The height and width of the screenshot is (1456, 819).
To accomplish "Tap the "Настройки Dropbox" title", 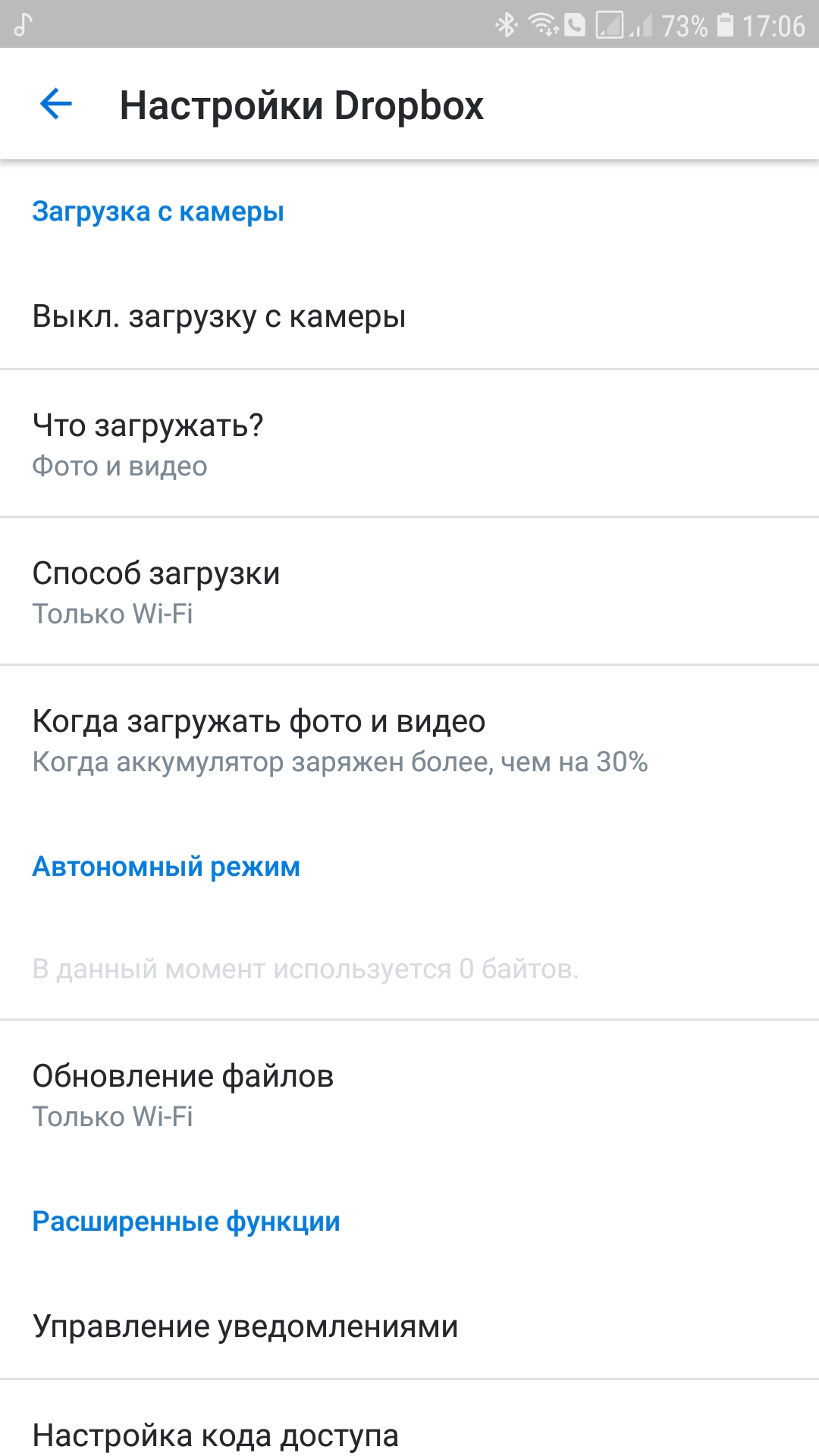I will point(301,105).
